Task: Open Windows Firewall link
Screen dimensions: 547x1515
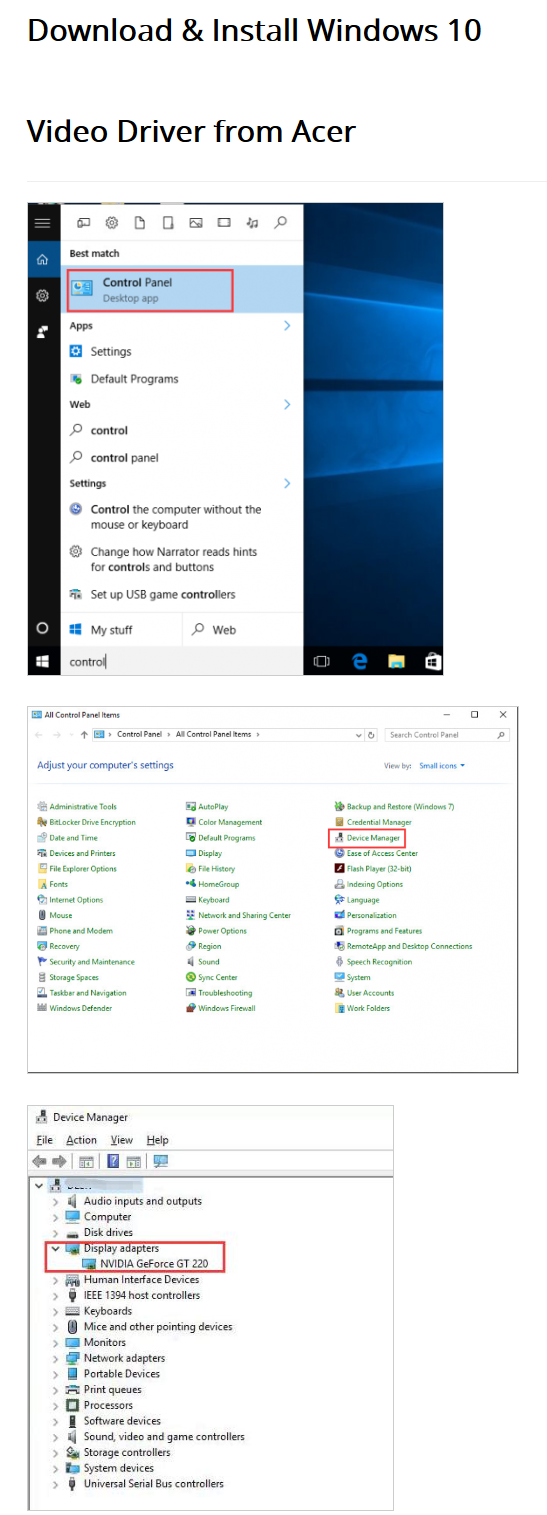Action: (x=220, y=1008)
